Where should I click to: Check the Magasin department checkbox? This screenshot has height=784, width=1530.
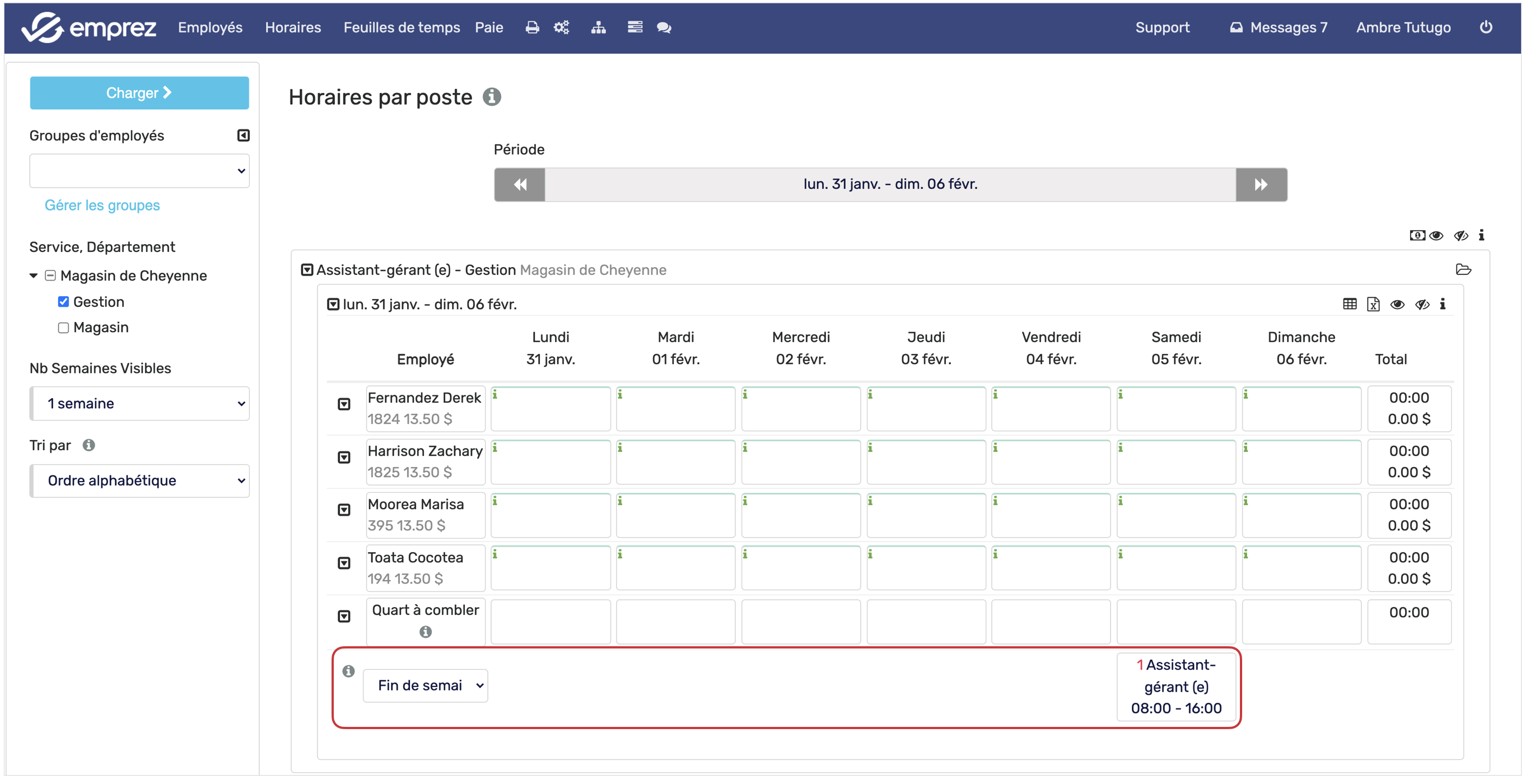pos(63,328)
